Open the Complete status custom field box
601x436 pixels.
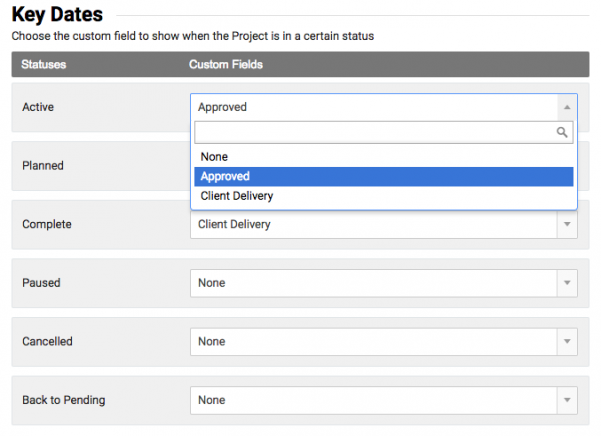(x=372, y=225)
